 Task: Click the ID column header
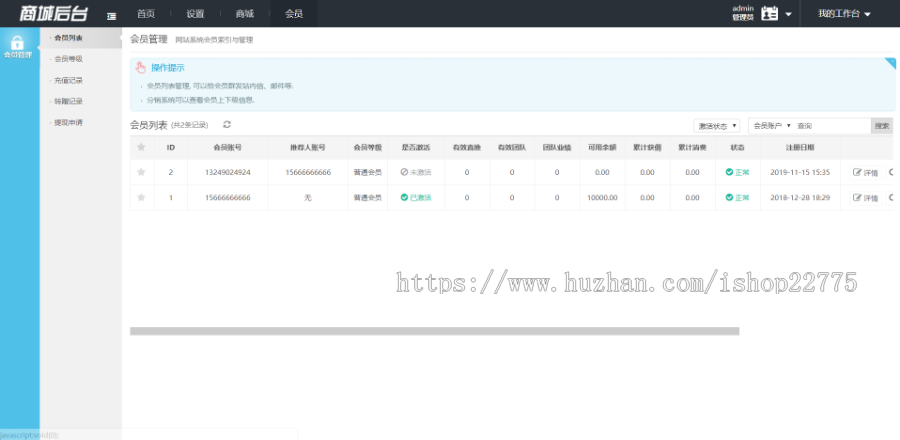(x=170, y=147)
